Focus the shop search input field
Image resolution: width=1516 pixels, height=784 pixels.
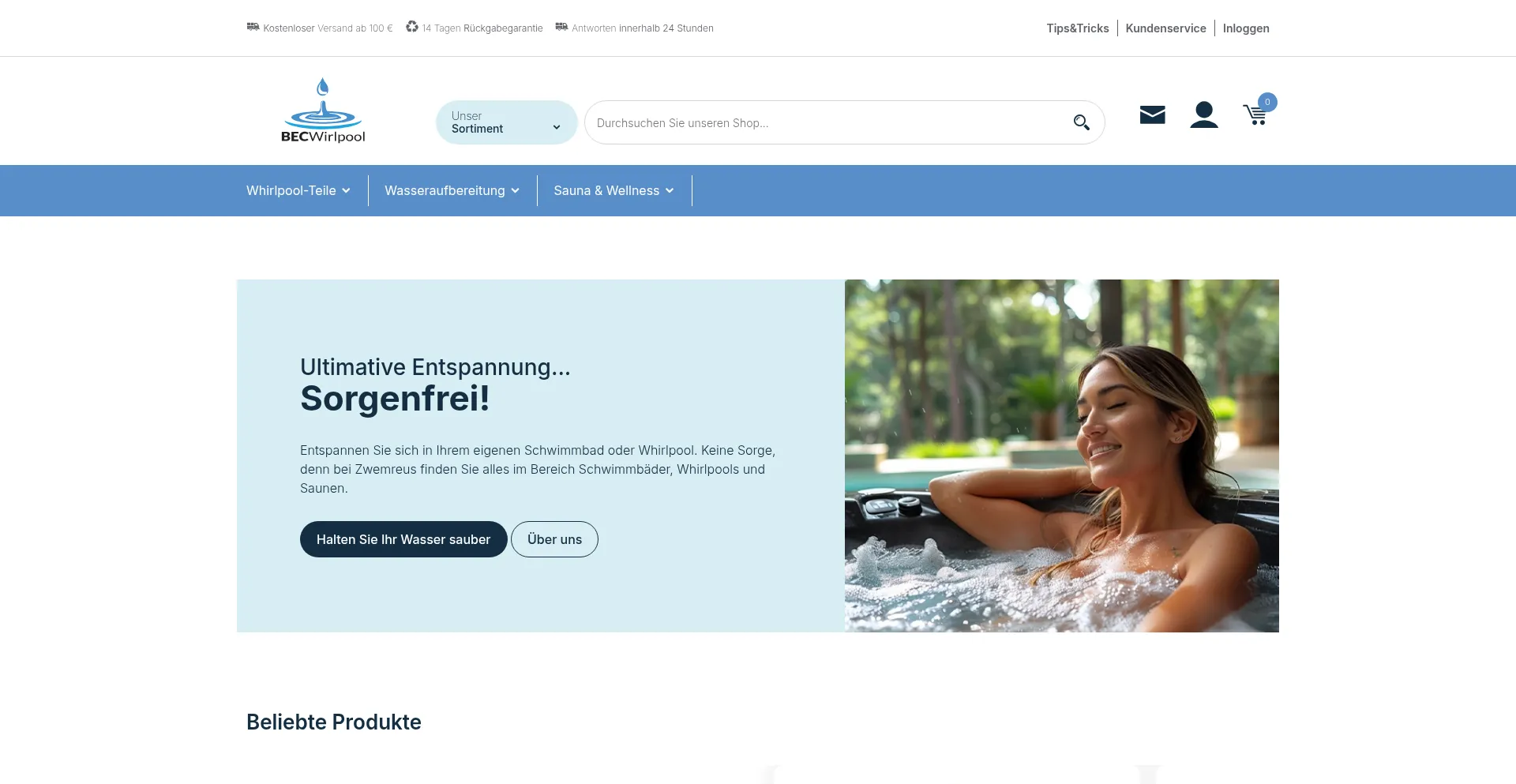coord(829,122)
